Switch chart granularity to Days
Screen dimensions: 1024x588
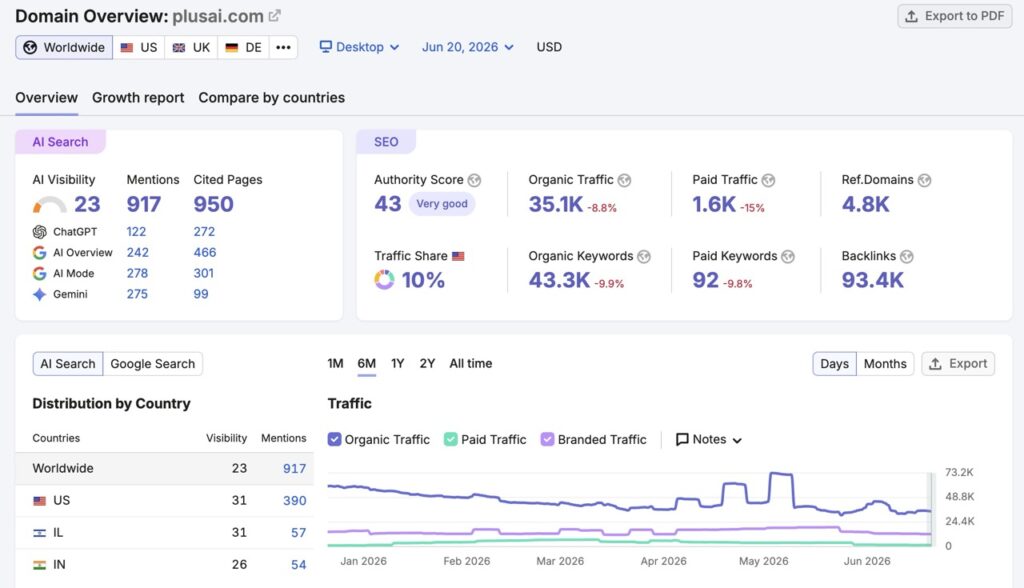(835, 364)
